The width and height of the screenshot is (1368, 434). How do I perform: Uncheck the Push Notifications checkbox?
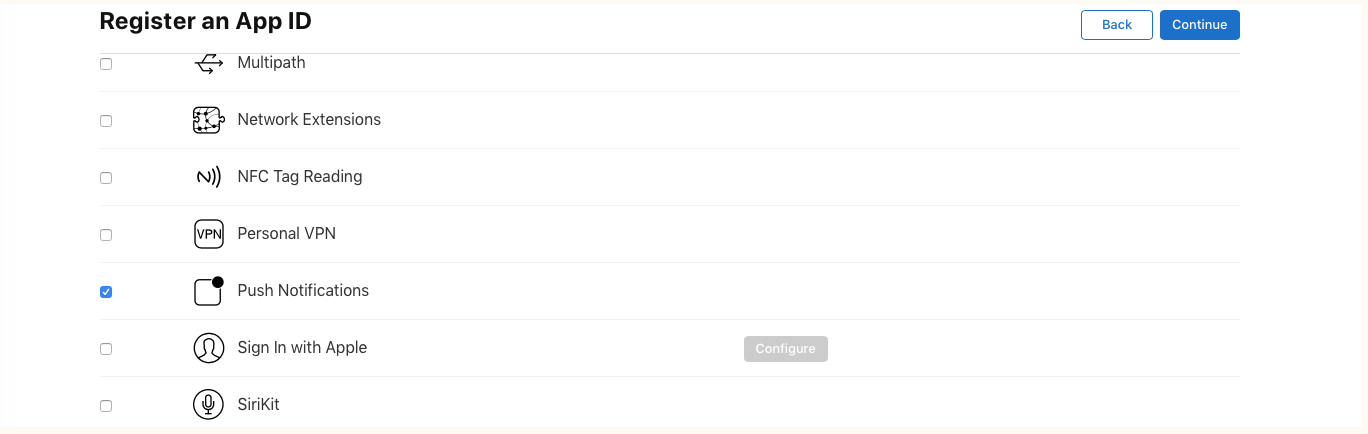(x=106, y=292)
